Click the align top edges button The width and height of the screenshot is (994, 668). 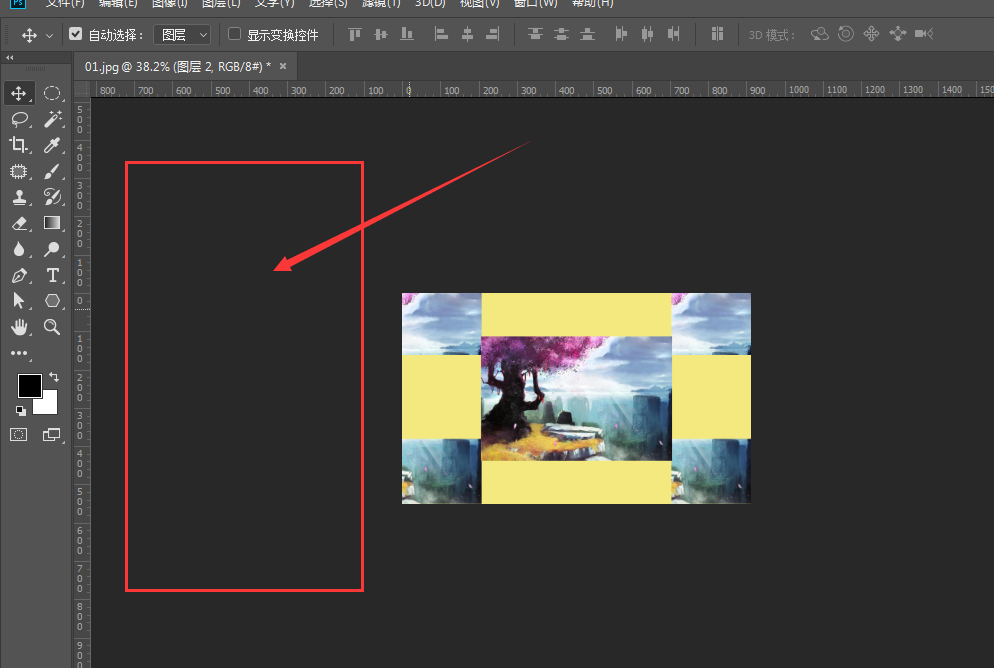click(x=353, y=33)
